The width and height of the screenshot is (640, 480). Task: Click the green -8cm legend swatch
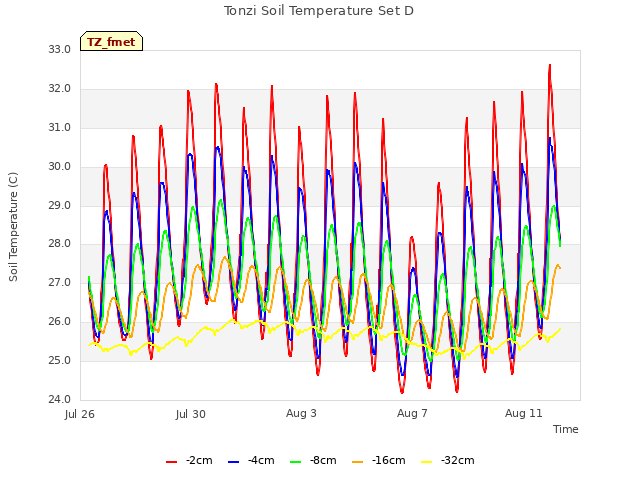coord(296,462)
